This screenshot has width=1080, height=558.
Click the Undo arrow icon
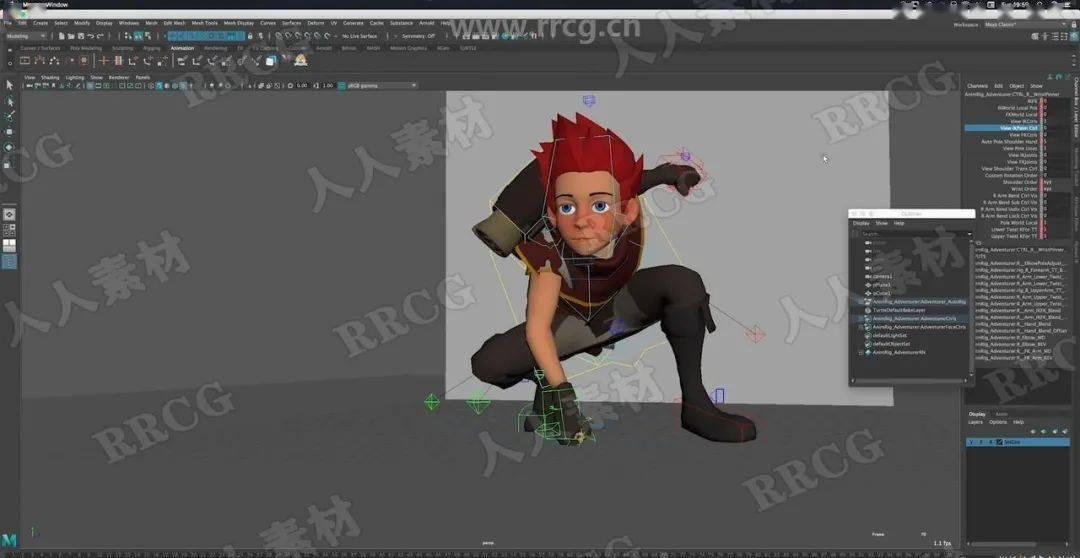pyautogui.click(x=90, y=36)
